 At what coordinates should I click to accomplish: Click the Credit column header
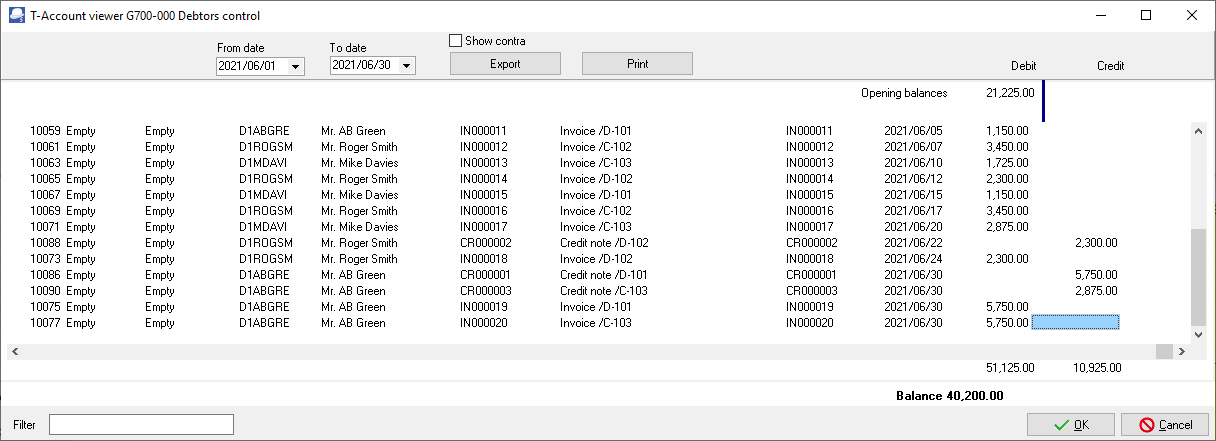tap(1110, 66)
